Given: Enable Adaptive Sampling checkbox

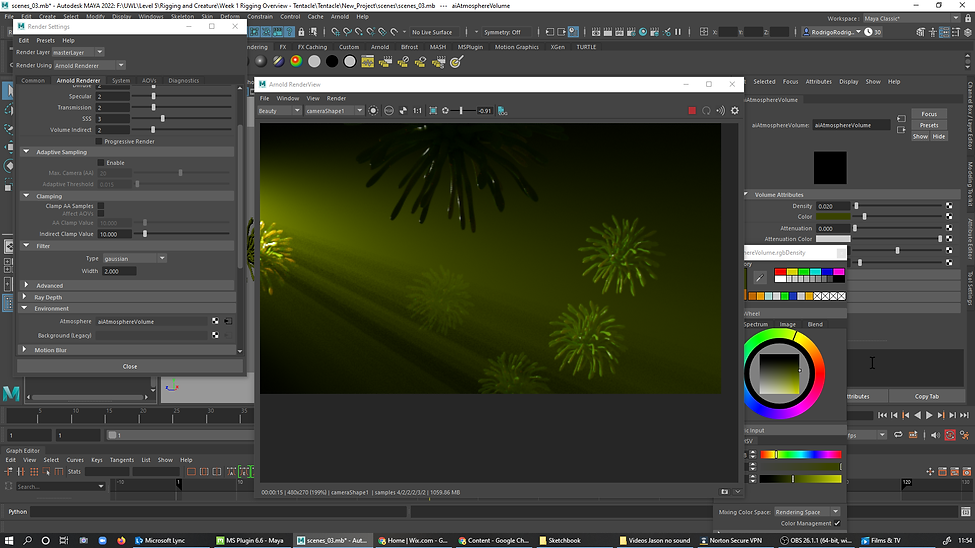Looking at the screenshot, I should [101, 163].
